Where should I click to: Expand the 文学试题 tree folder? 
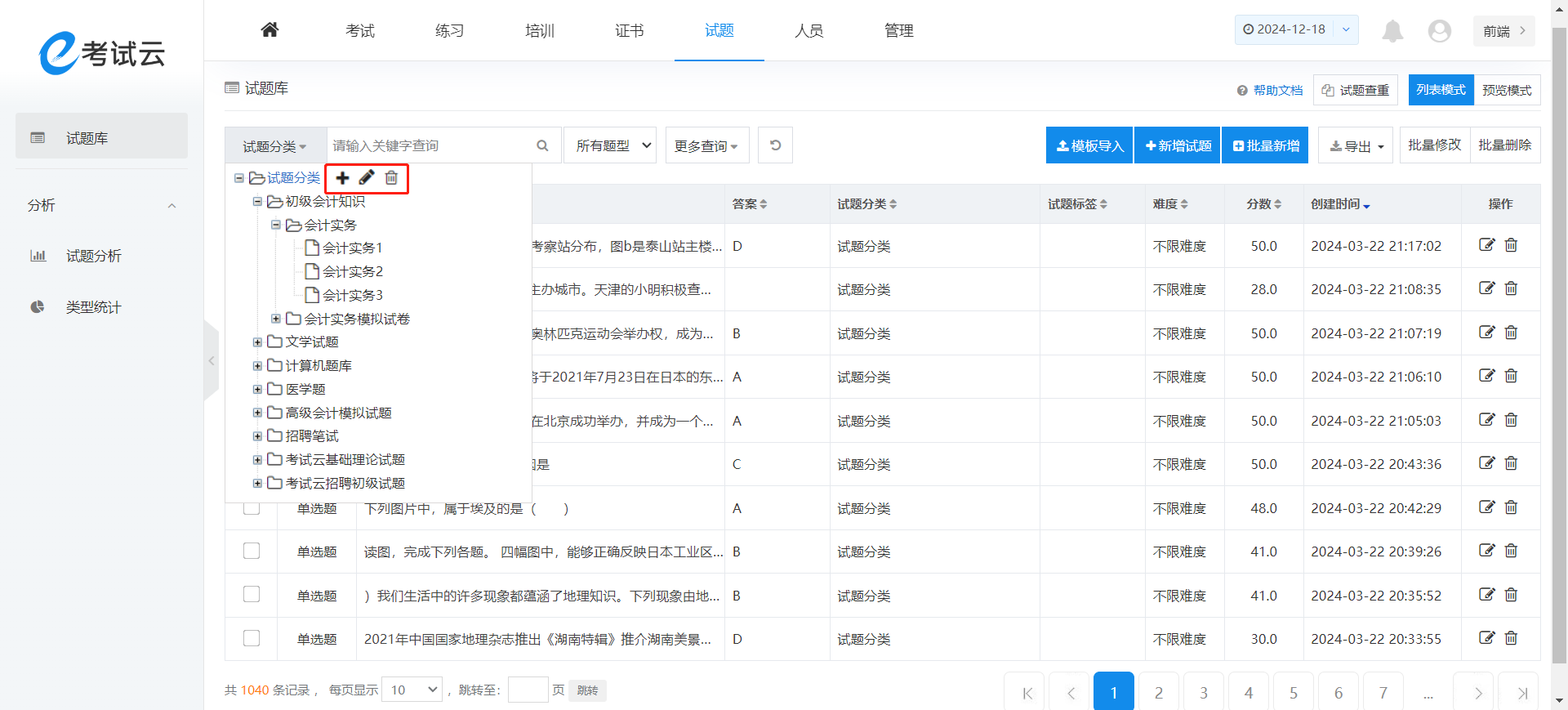257,342
